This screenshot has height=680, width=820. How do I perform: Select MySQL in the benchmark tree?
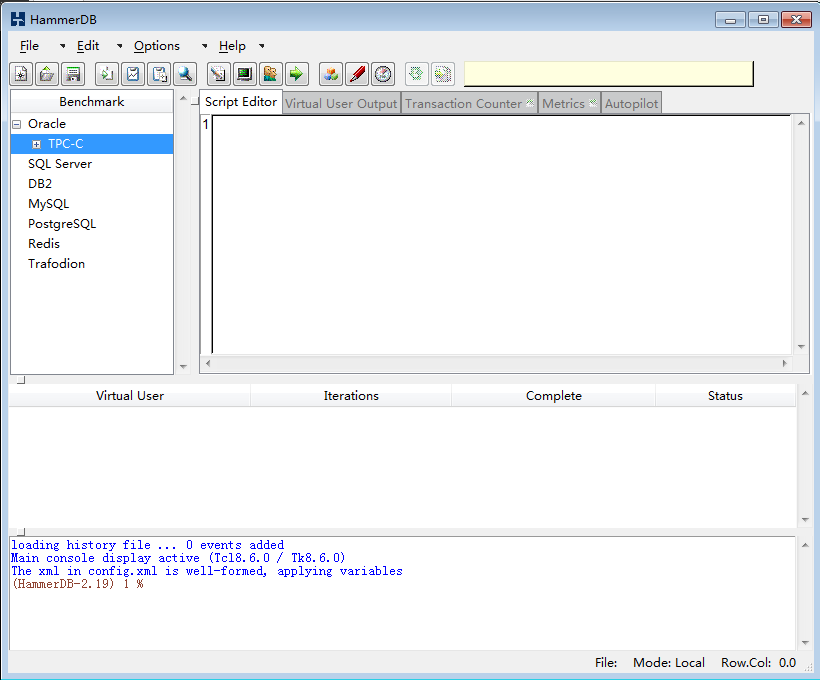point(49,204)
